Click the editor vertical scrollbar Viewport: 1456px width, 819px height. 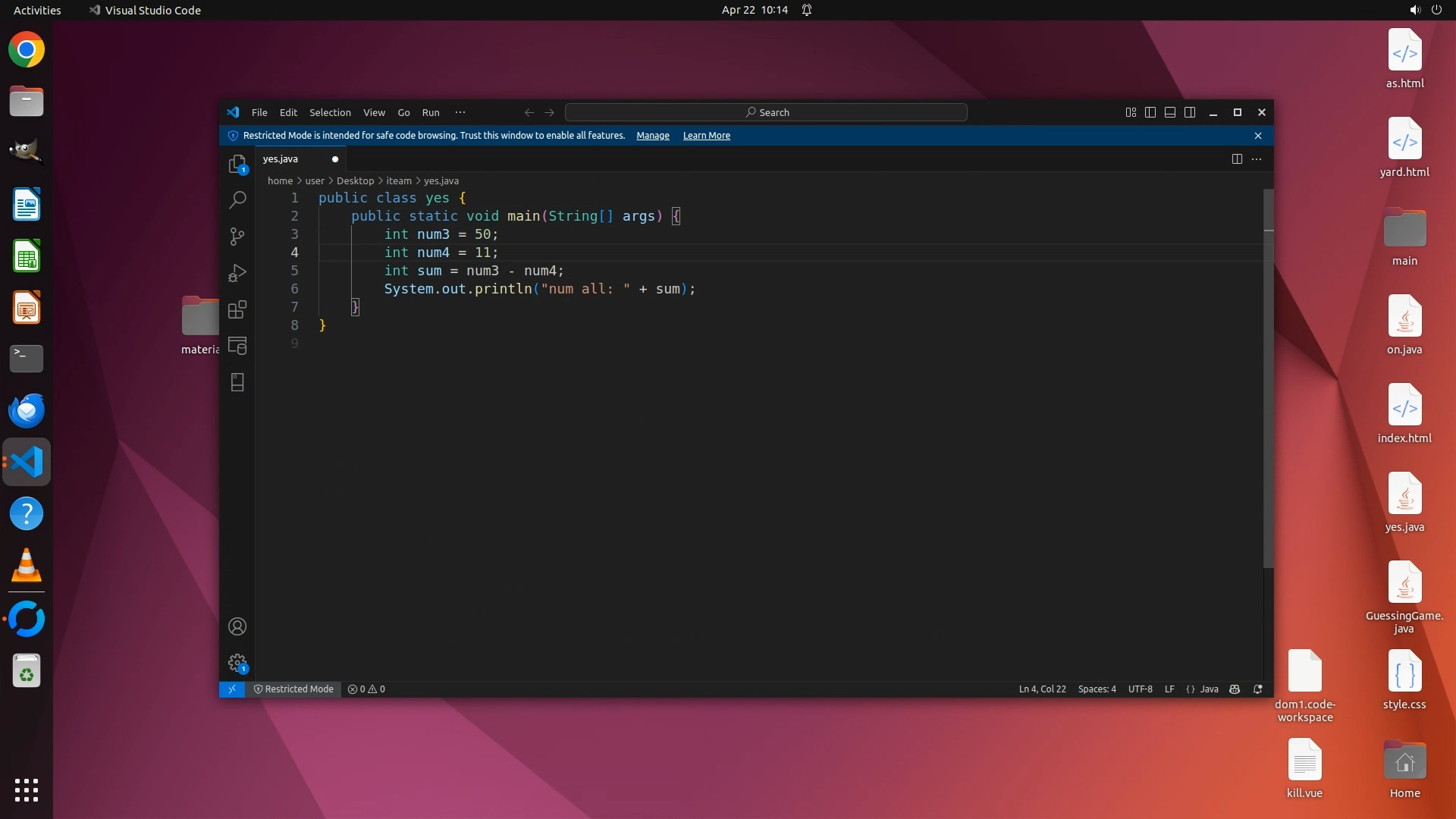[x=1268, y=379]
